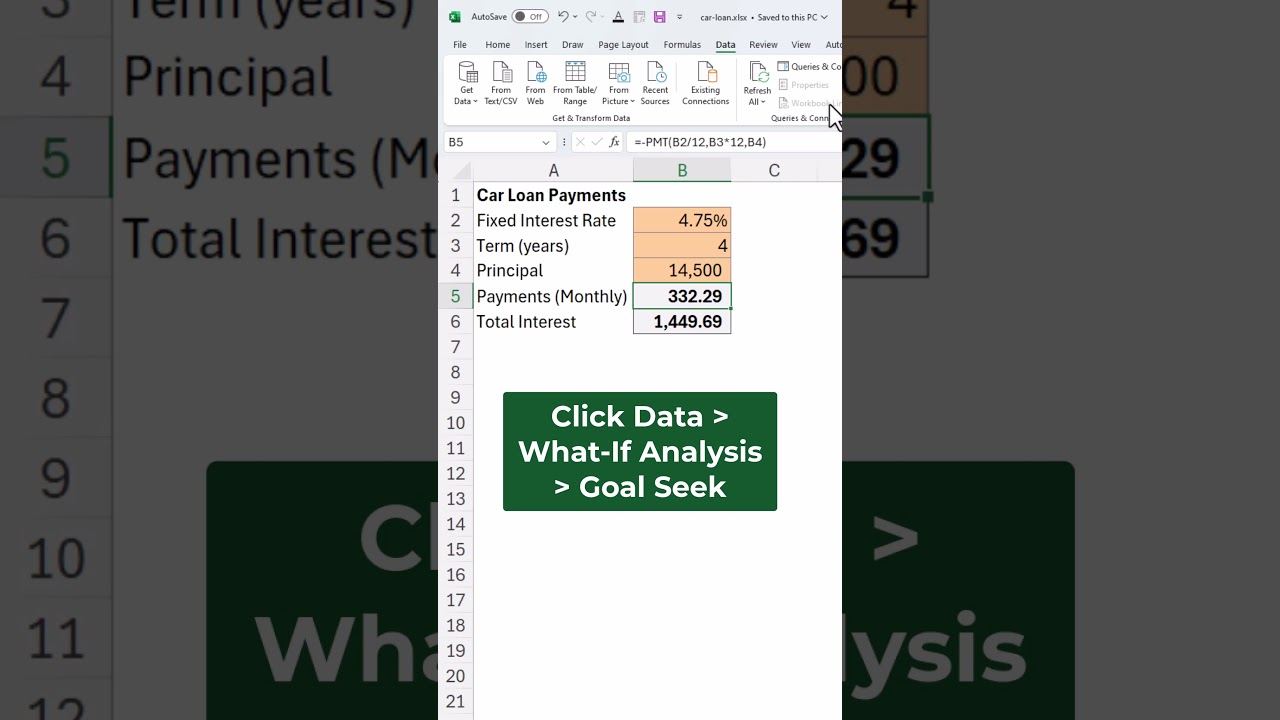Click the Name Box showing B5
Screen dimensions: 1280x720
point(492,142)
